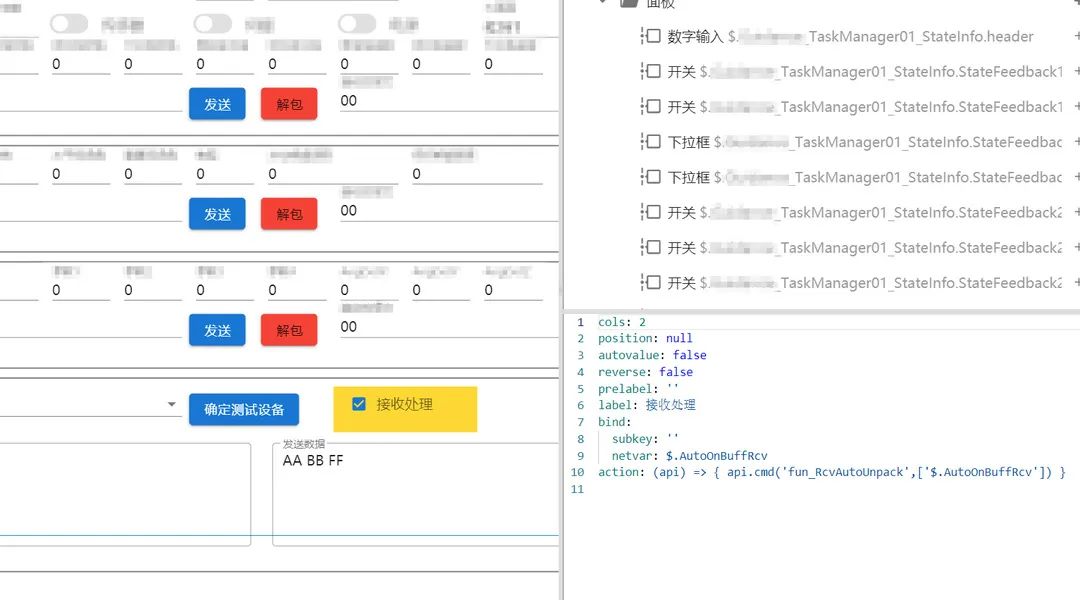Click the widget icon of the 数字输入 row
The width and height of the screenshot is (1080, 600).
point(651,36)
